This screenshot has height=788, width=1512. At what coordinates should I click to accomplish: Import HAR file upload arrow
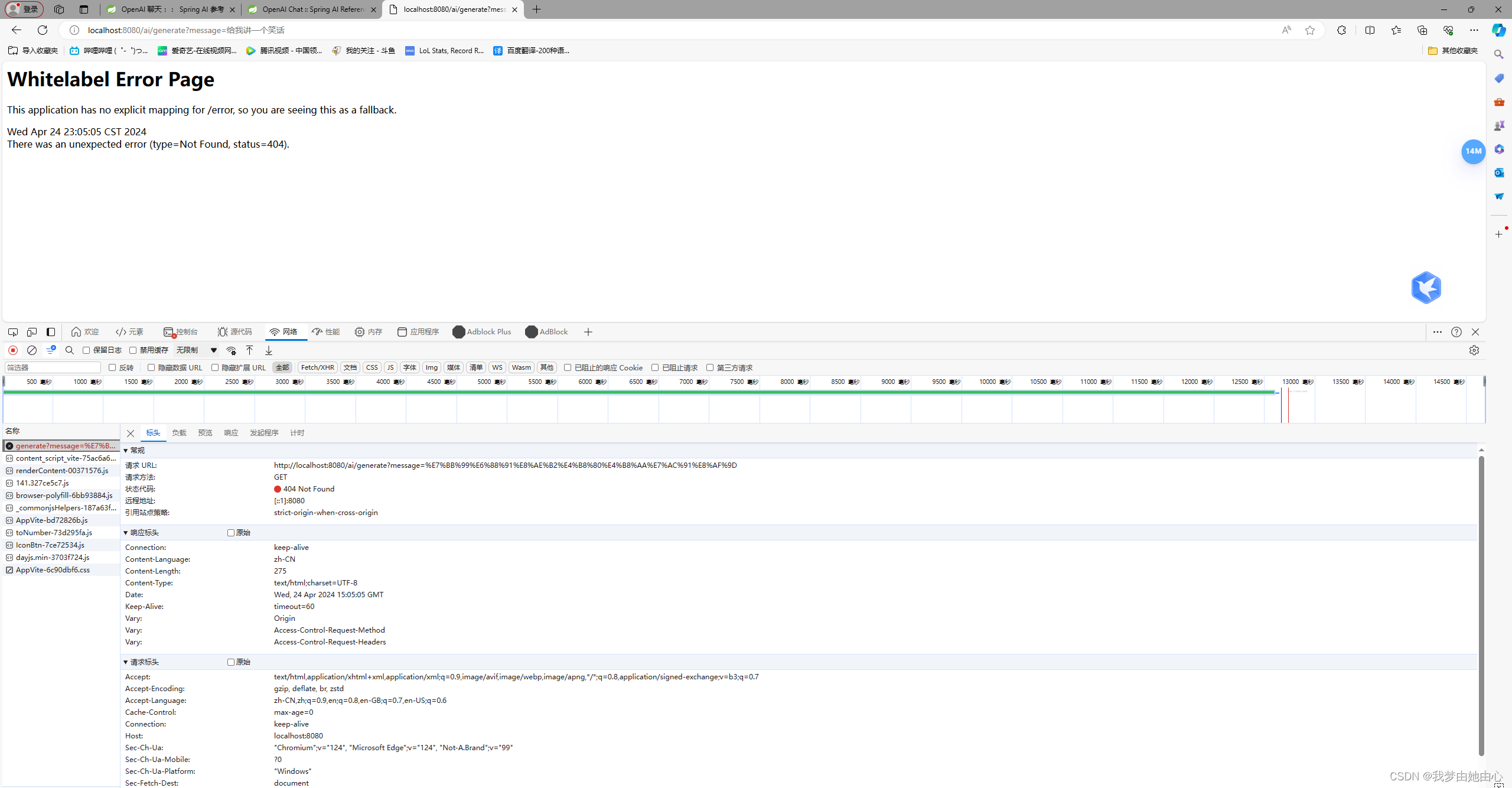click(250, 350)
